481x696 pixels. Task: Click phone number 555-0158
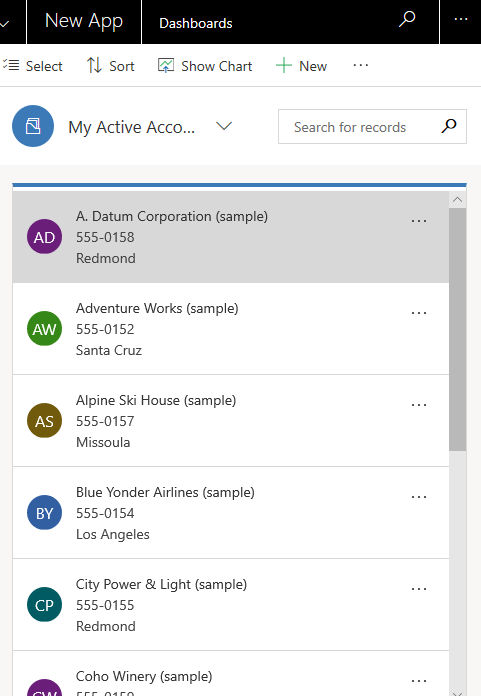105,237
